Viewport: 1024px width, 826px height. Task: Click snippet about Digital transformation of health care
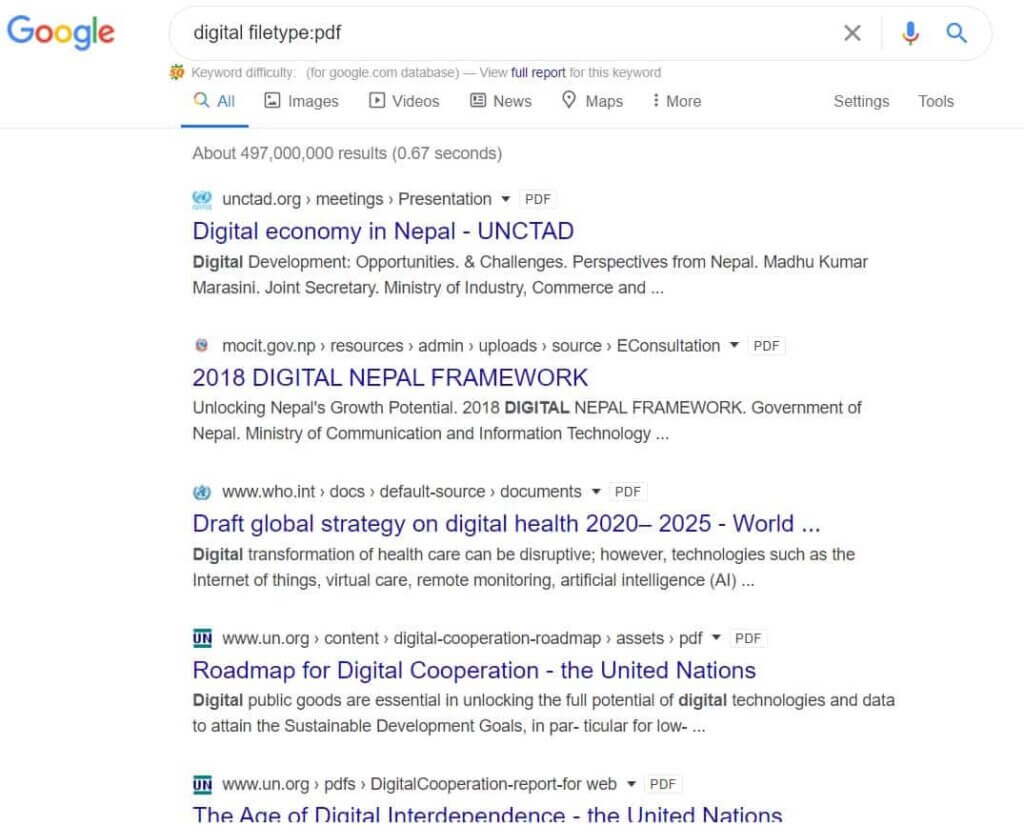click(x=524, y=567)
